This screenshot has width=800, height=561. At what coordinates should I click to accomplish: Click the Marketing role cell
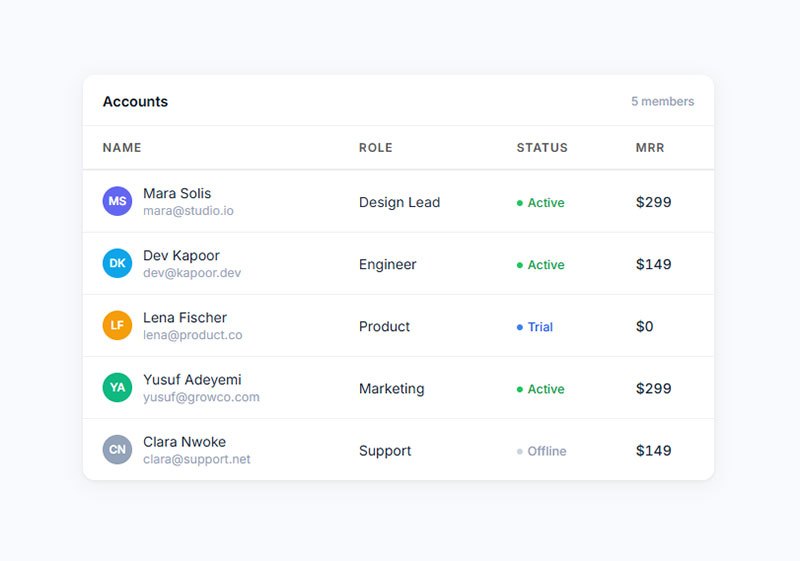coord(391,389)
